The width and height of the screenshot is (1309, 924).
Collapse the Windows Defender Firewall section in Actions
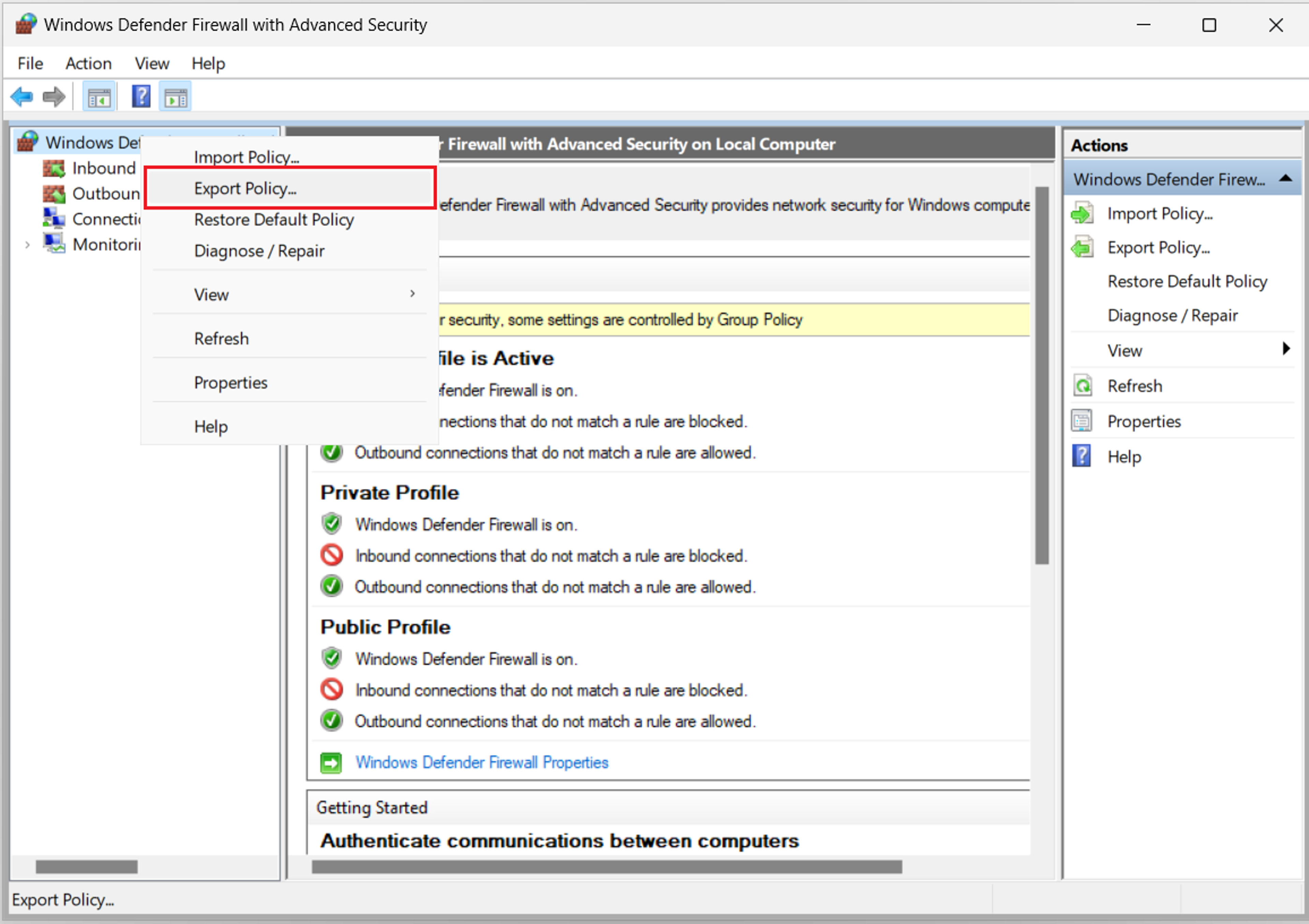(x=1286, y=178)
